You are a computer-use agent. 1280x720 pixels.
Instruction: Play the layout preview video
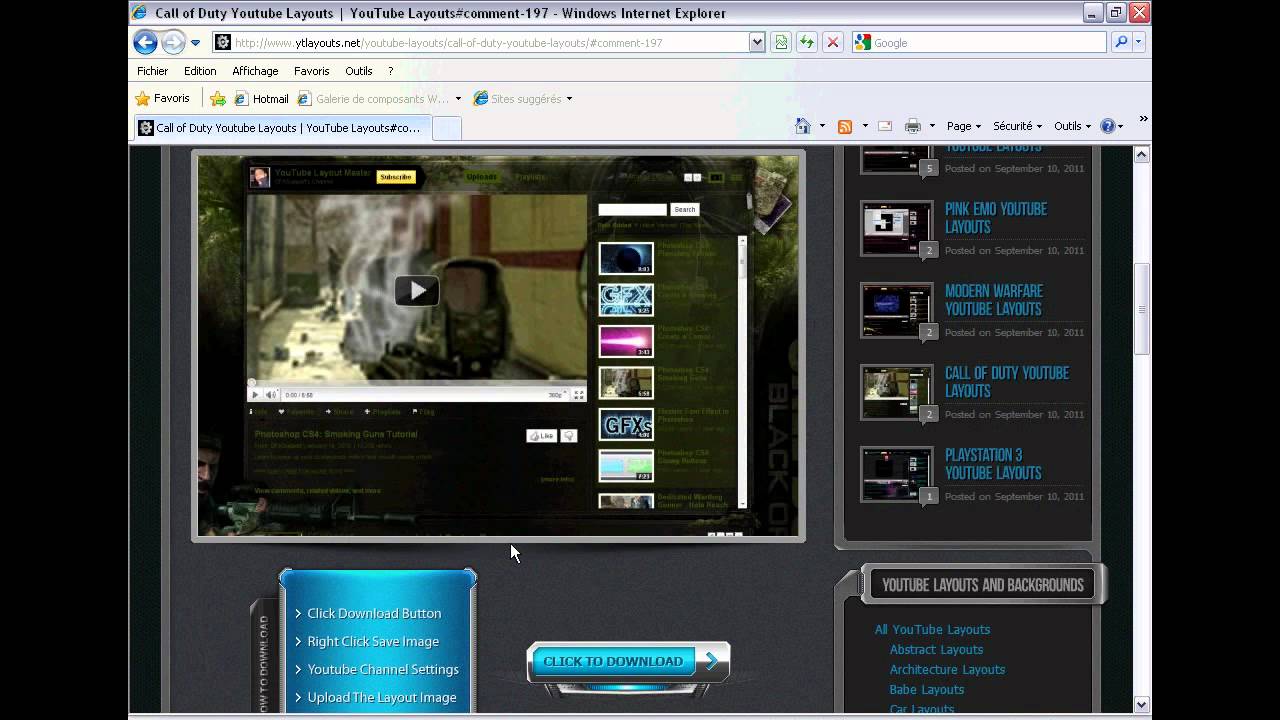click(416, 290)
